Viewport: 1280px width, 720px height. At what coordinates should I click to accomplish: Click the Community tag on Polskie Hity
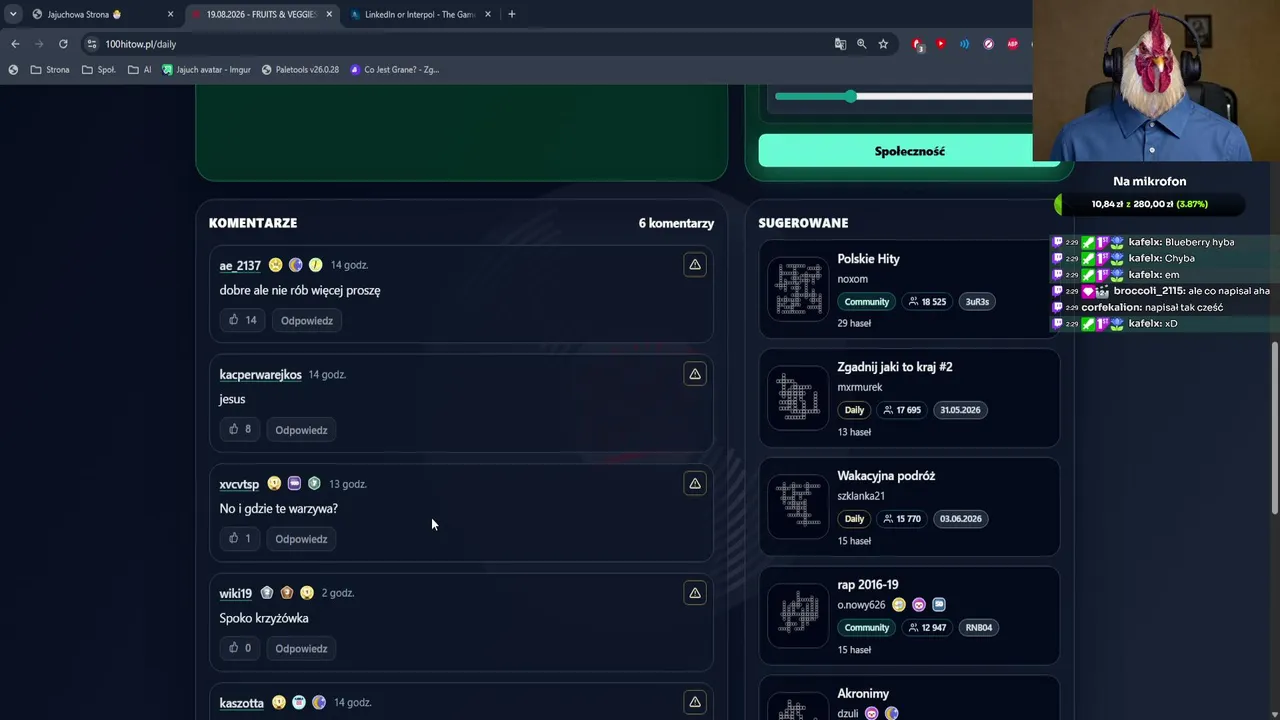tap(866, 302)
